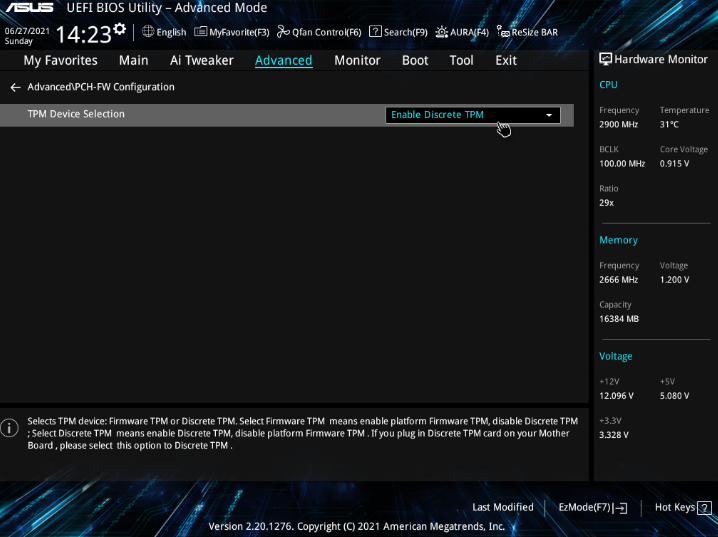Click the 06/27/2021 date
The height and width of the screenshot is (537, 718).
(x=27, y=31)
